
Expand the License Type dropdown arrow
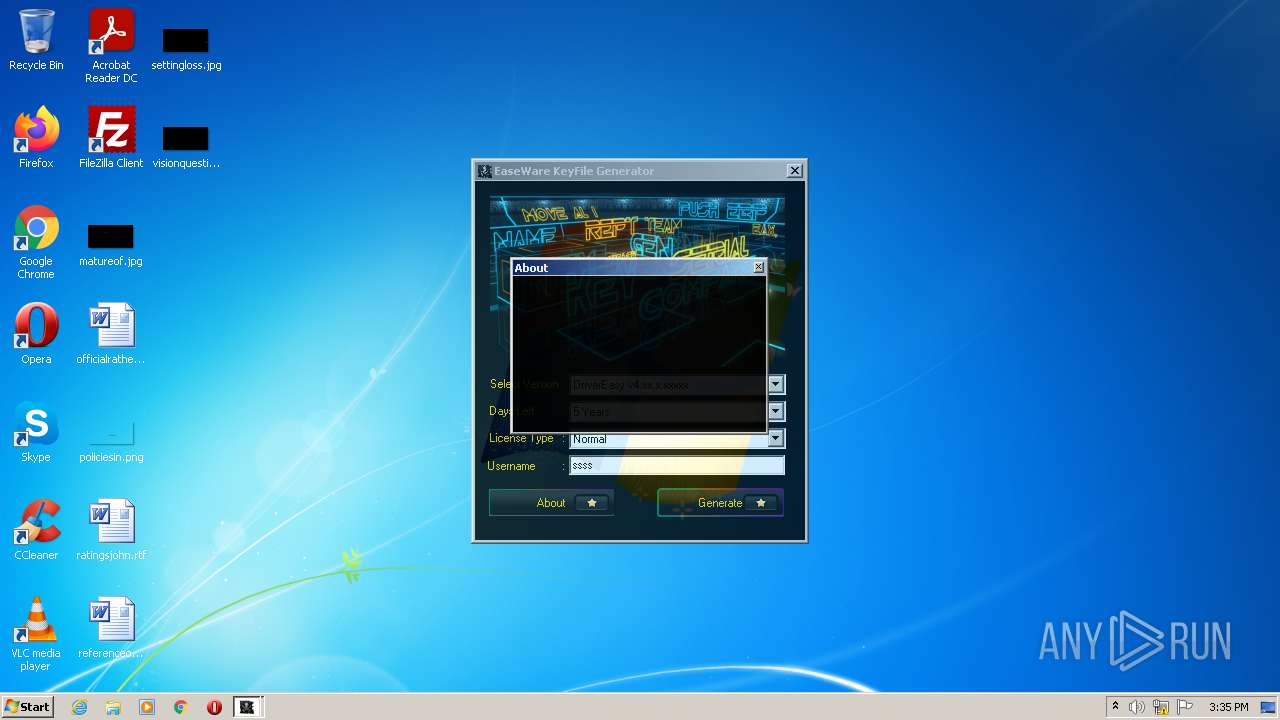pyautogui.click(x=776, y=439)
